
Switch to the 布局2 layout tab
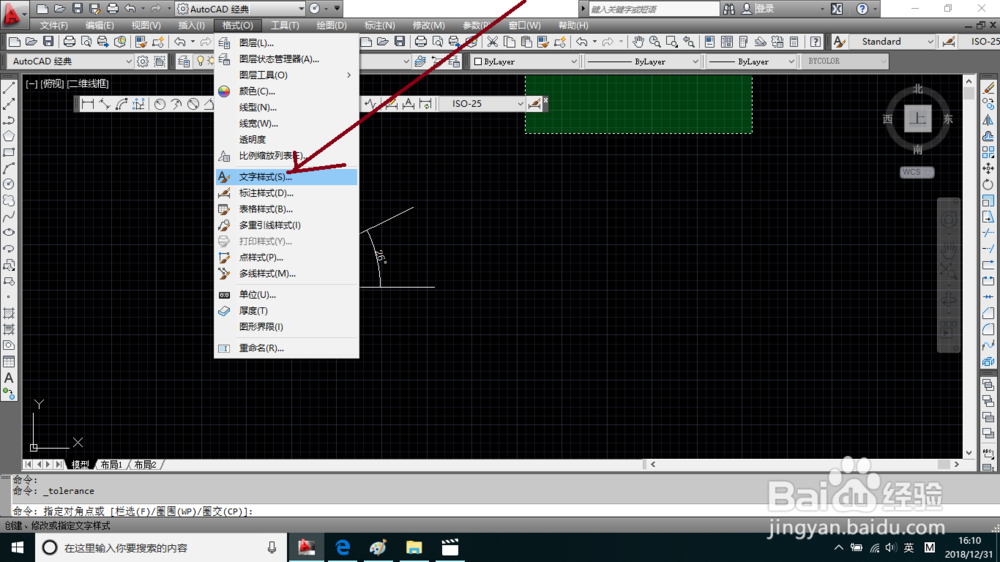click(x=145, y=464)
